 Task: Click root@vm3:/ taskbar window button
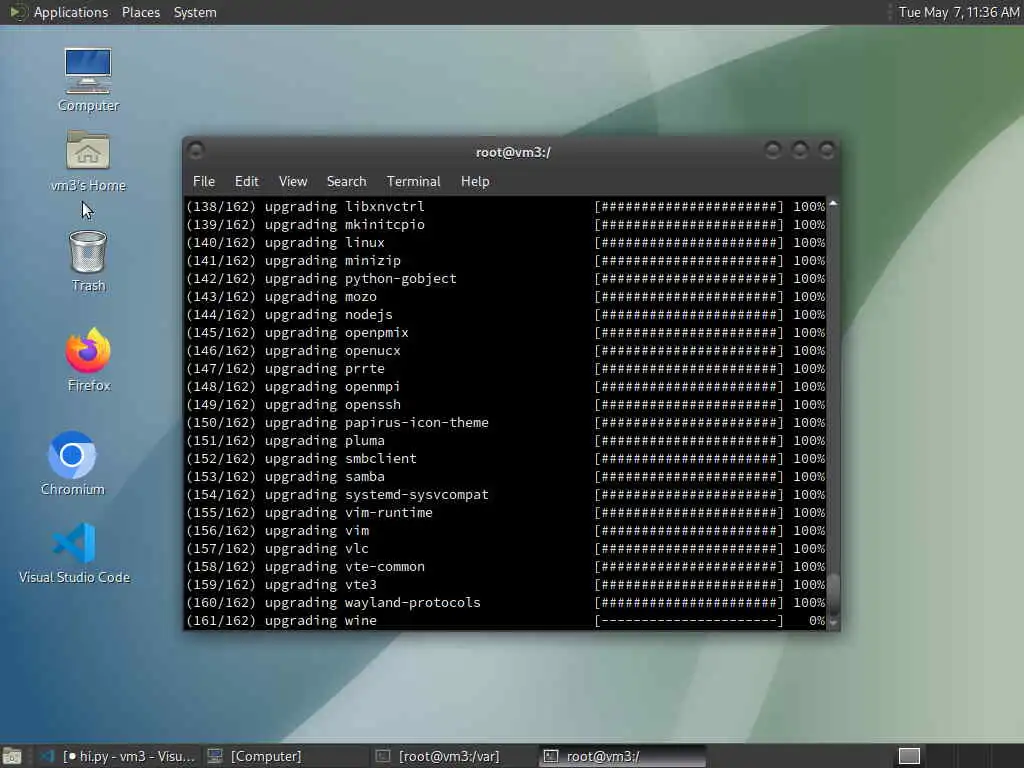click(x=622, y=756)
